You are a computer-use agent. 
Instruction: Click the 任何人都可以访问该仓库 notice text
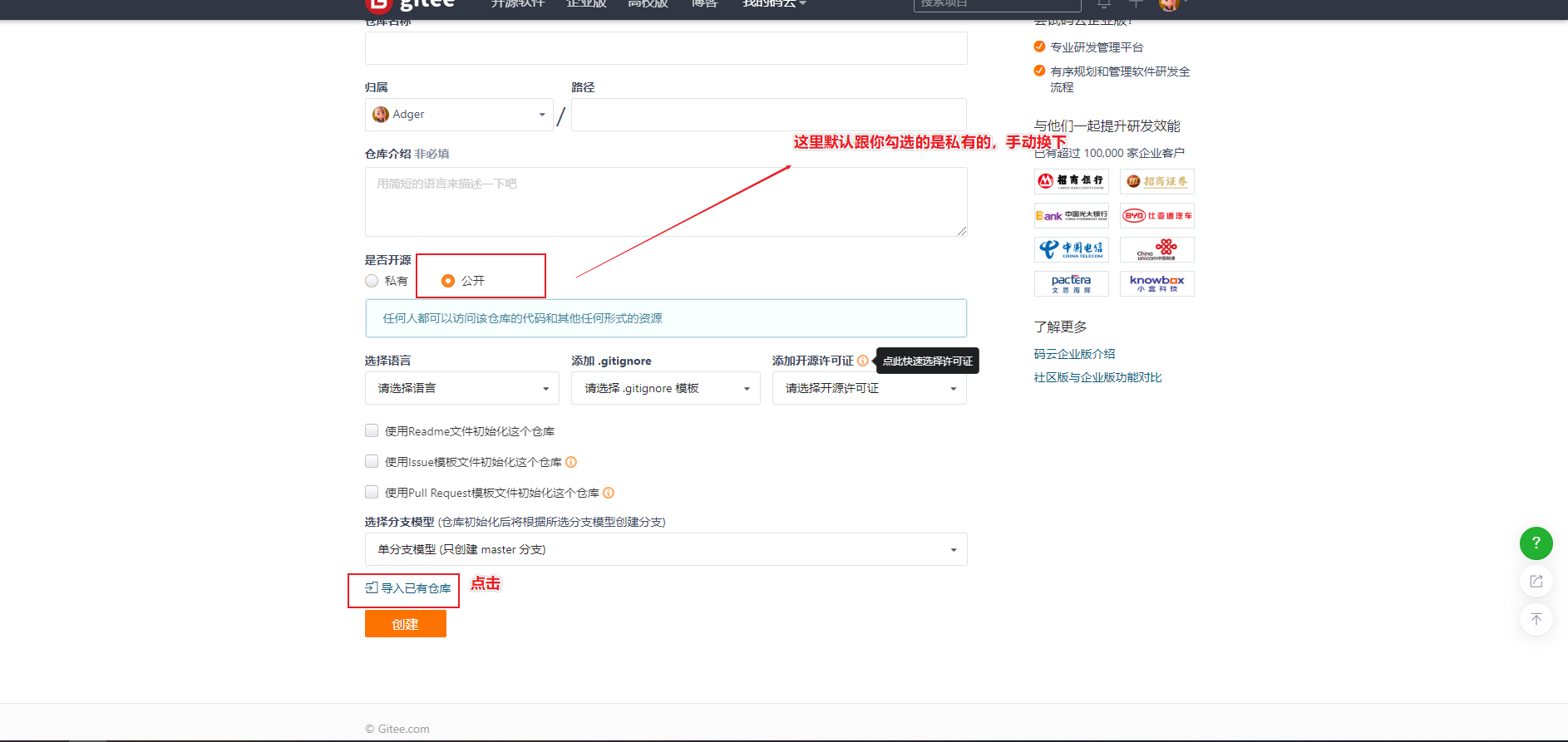(x=522, y=318)
